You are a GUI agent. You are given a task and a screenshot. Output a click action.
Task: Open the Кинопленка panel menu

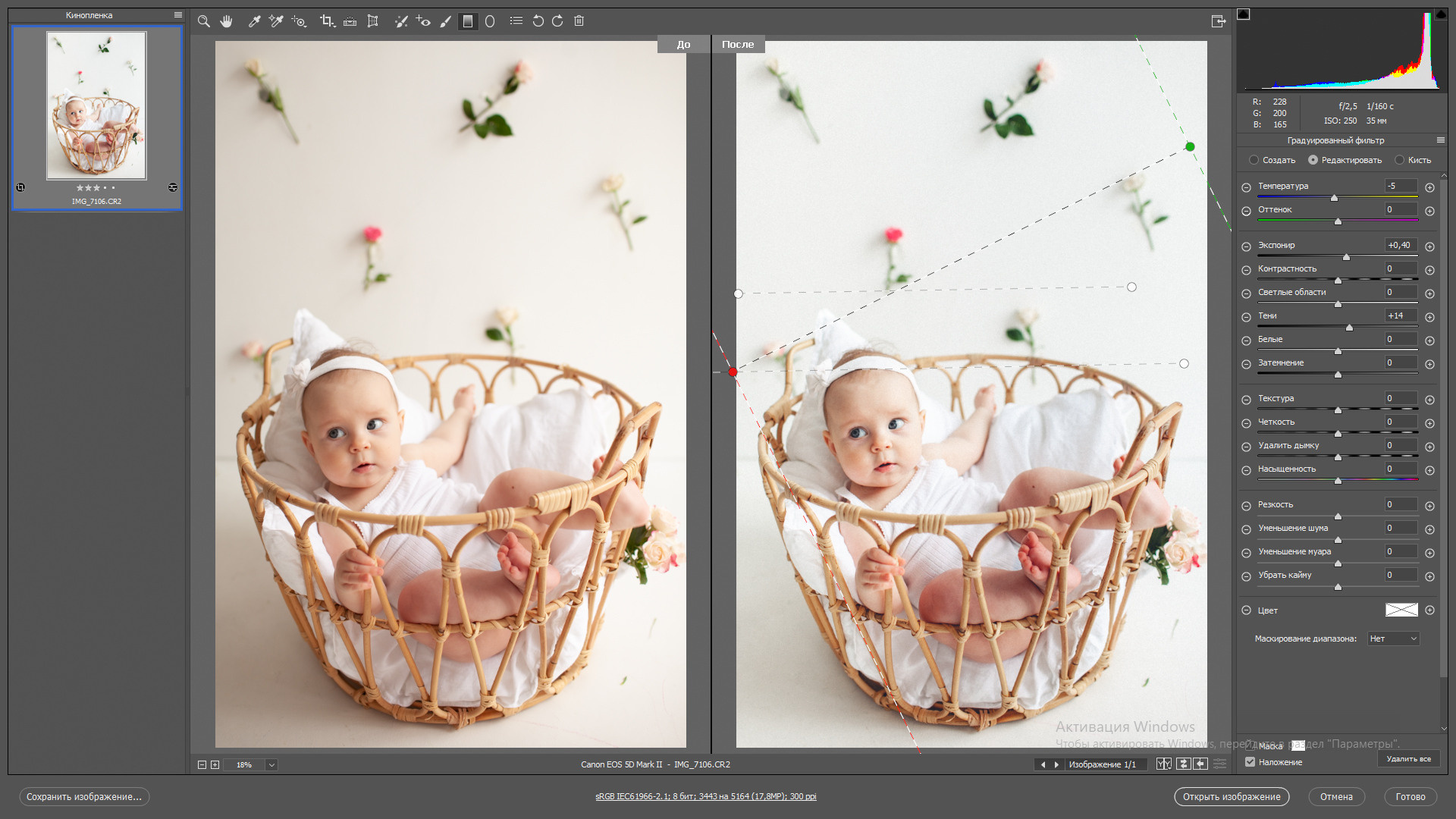[x=178, y=14]
